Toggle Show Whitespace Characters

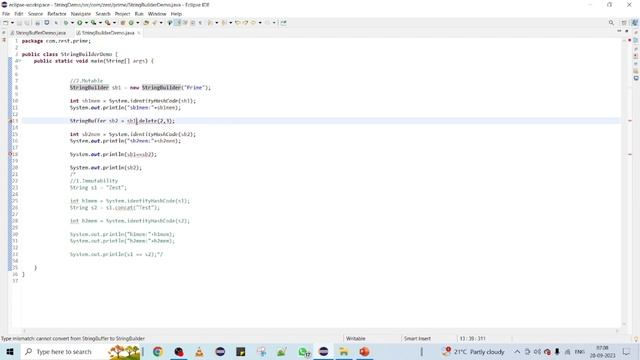[200, 23]
